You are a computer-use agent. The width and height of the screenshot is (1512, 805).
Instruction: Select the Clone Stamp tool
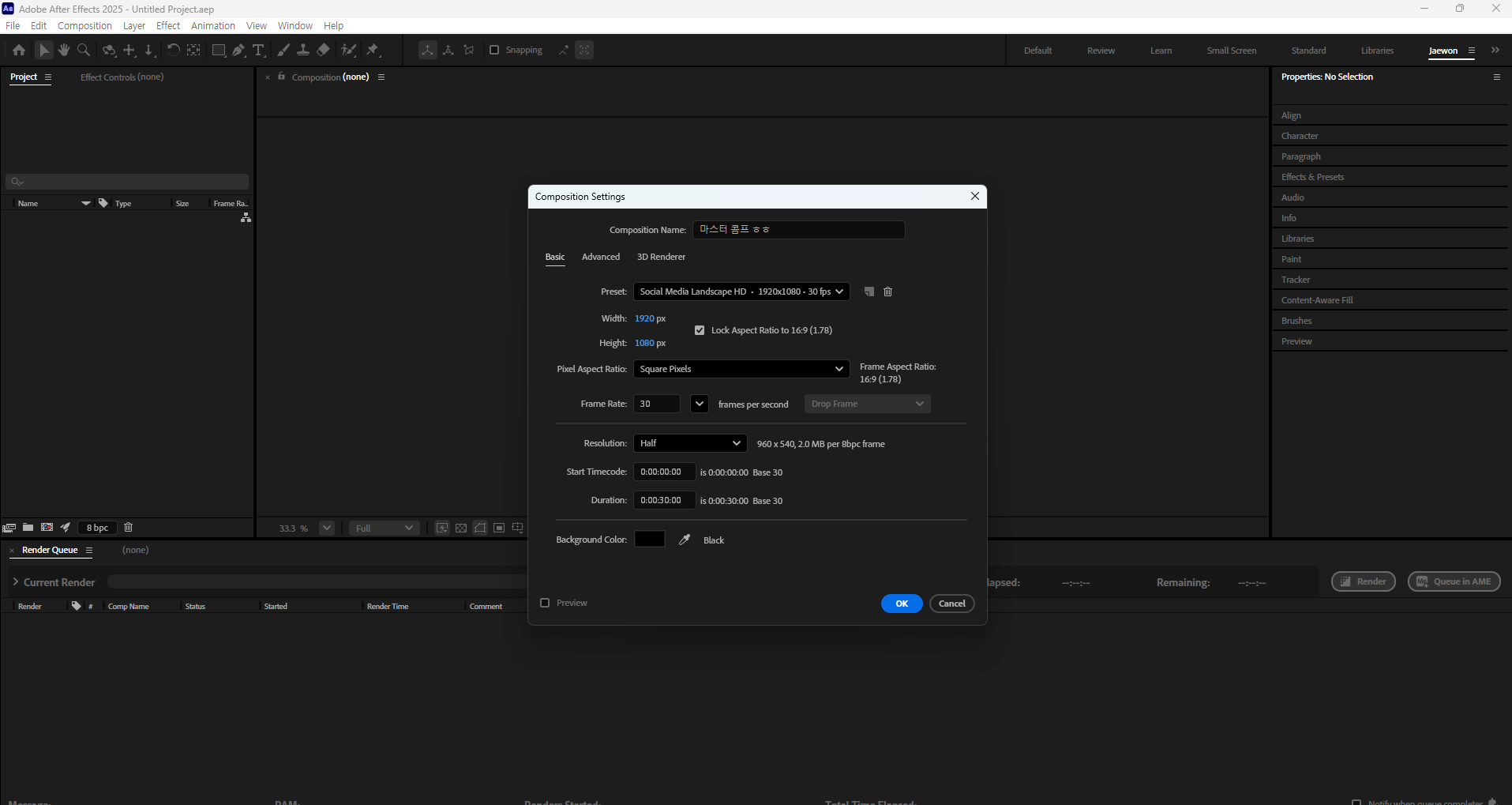(x=302, y=50)
